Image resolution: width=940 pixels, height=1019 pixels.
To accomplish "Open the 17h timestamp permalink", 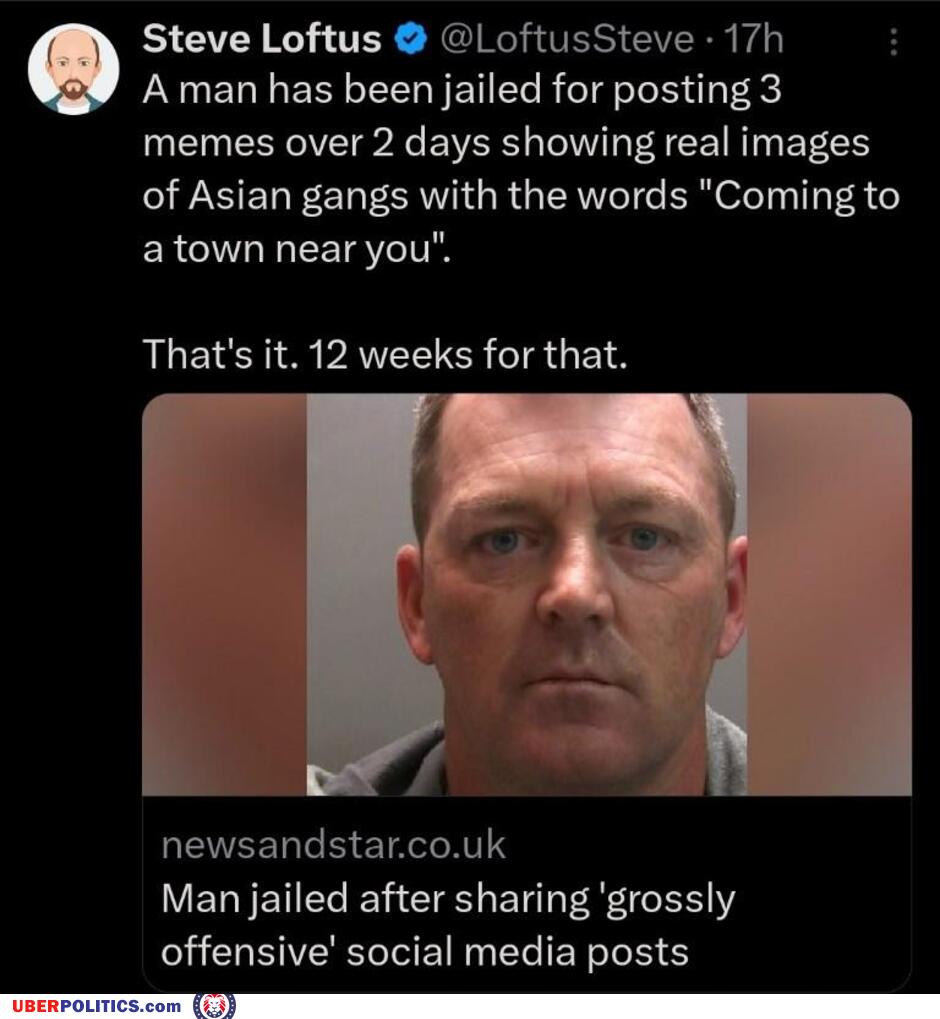I will coord(753,39).
